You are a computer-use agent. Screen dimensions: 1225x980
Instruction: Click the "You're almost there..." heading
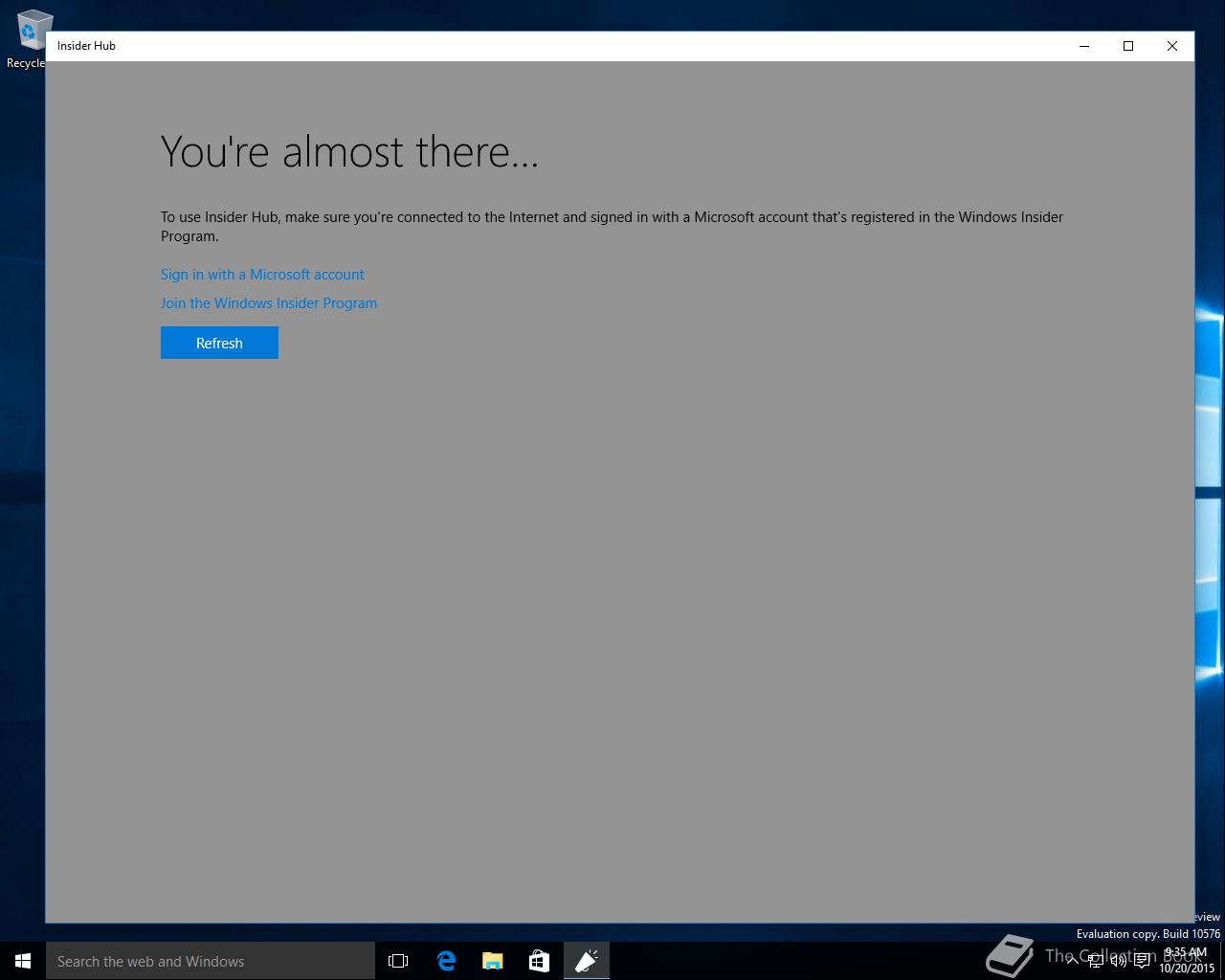pyautogui.click(x=349, y=151)
